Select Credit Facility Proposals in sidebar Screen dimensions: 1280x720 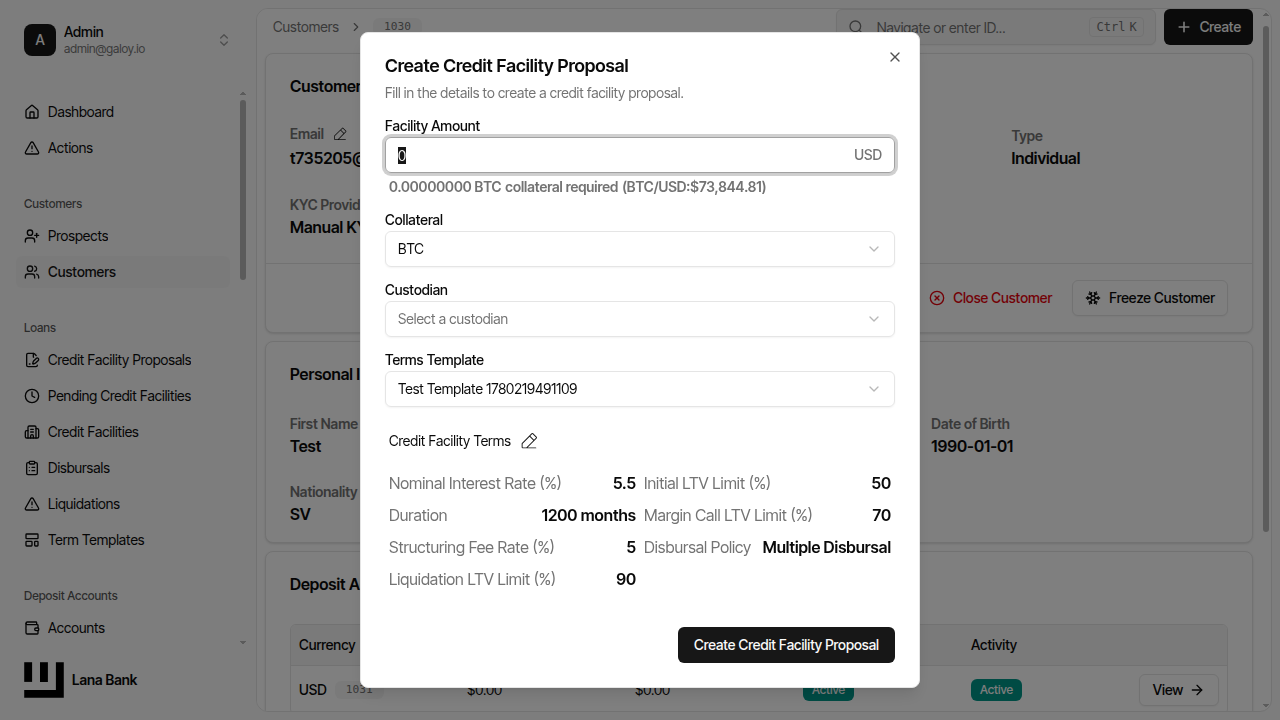pyautogui.click(x=123, y=360)
